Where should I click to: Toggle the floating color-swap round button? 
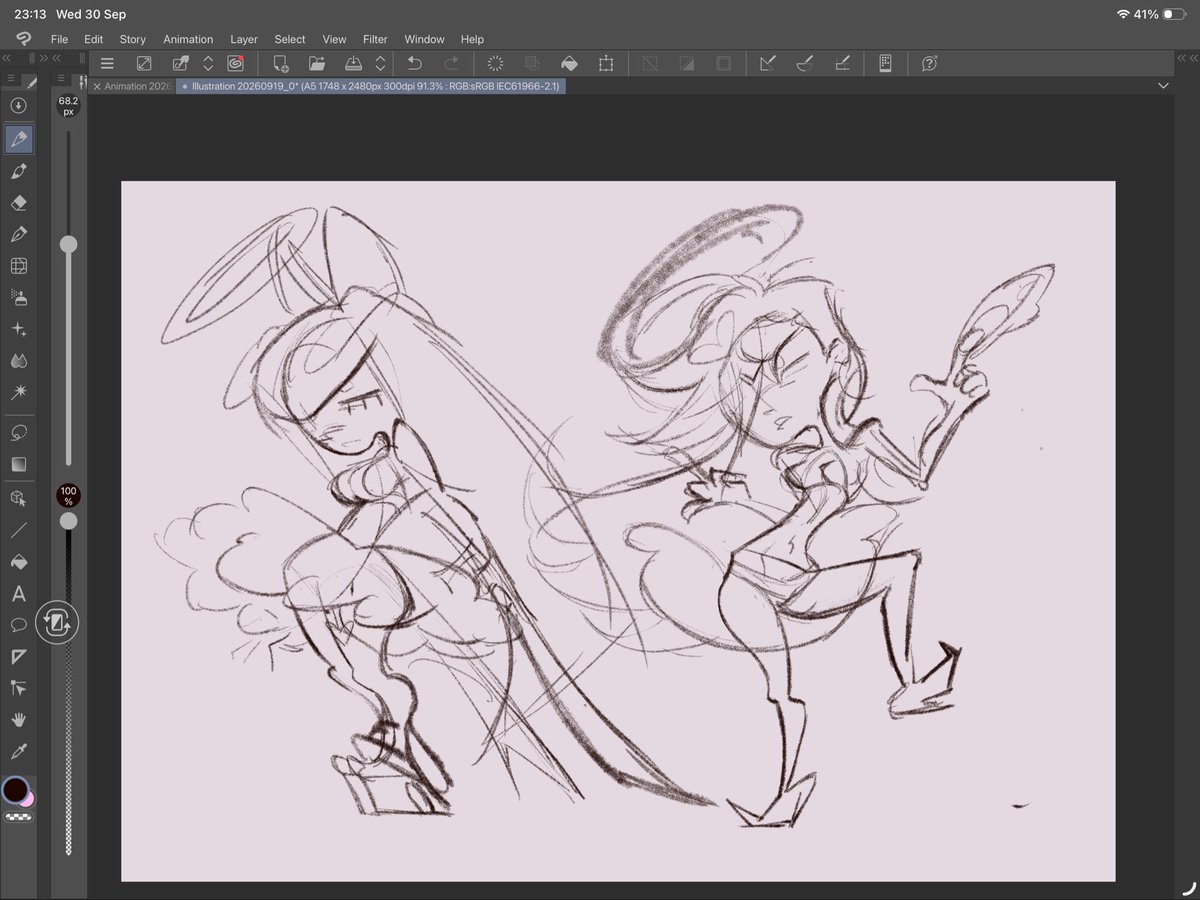57,623
